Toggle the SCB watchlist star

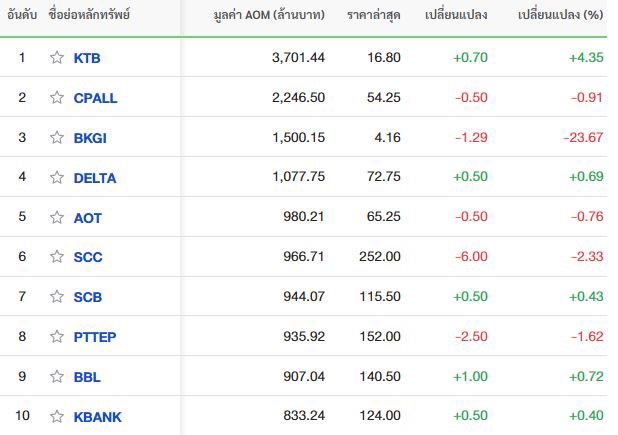pos(57,296)
